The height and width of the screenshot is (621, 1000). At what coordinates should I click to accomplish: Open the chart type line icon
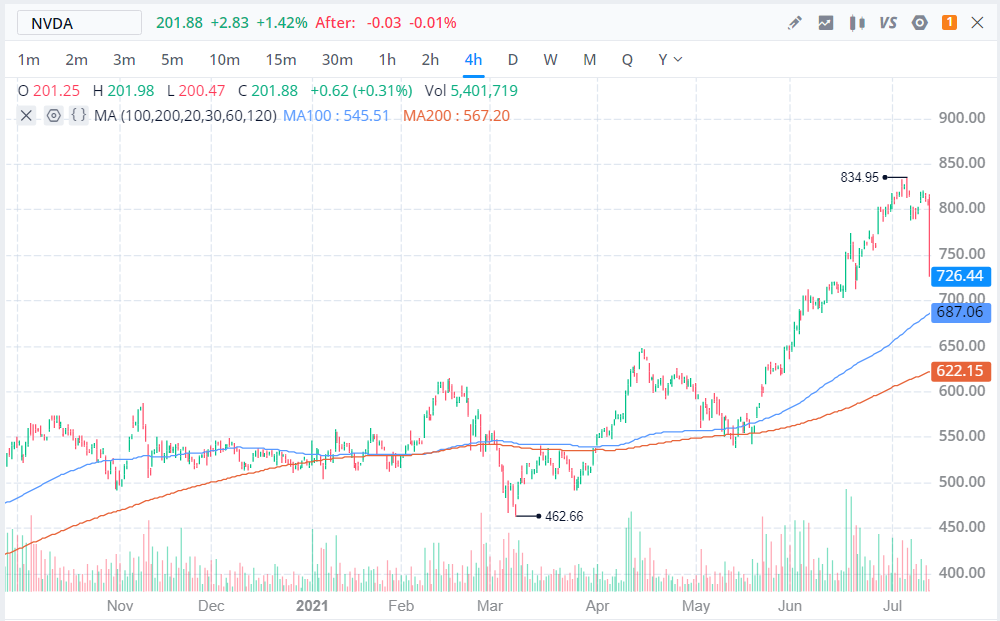coord(826,23)
